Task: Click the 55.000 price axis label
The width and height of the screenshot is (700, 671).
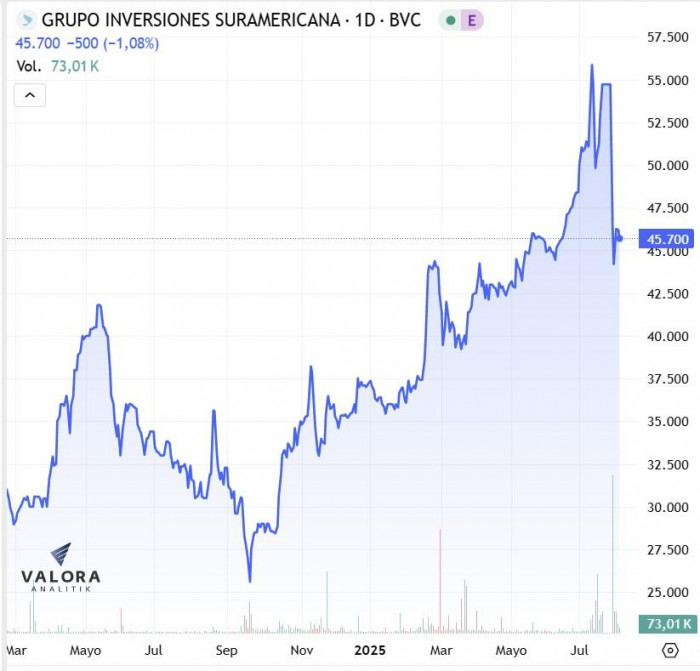Action: point(668,80)
